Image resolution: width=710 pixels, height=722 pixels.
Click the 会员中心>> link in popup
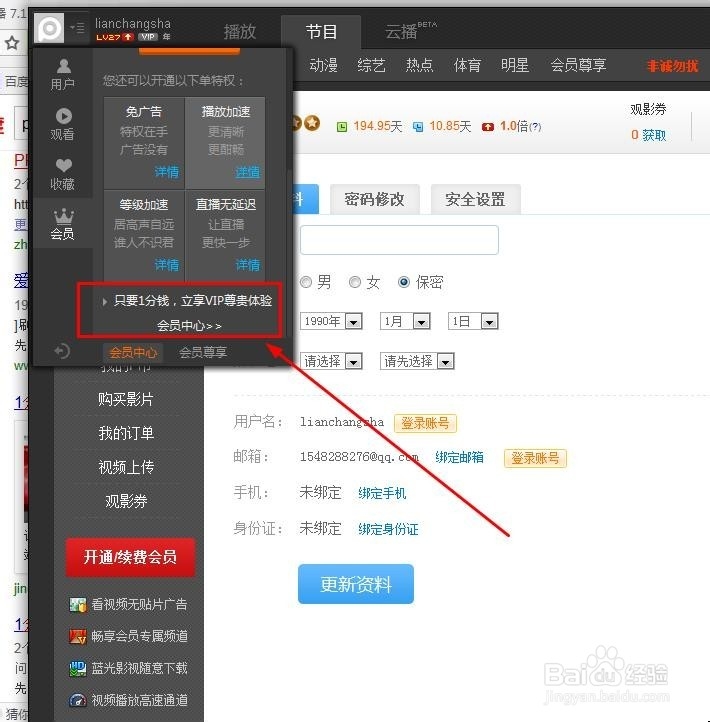tap(189, 326)
